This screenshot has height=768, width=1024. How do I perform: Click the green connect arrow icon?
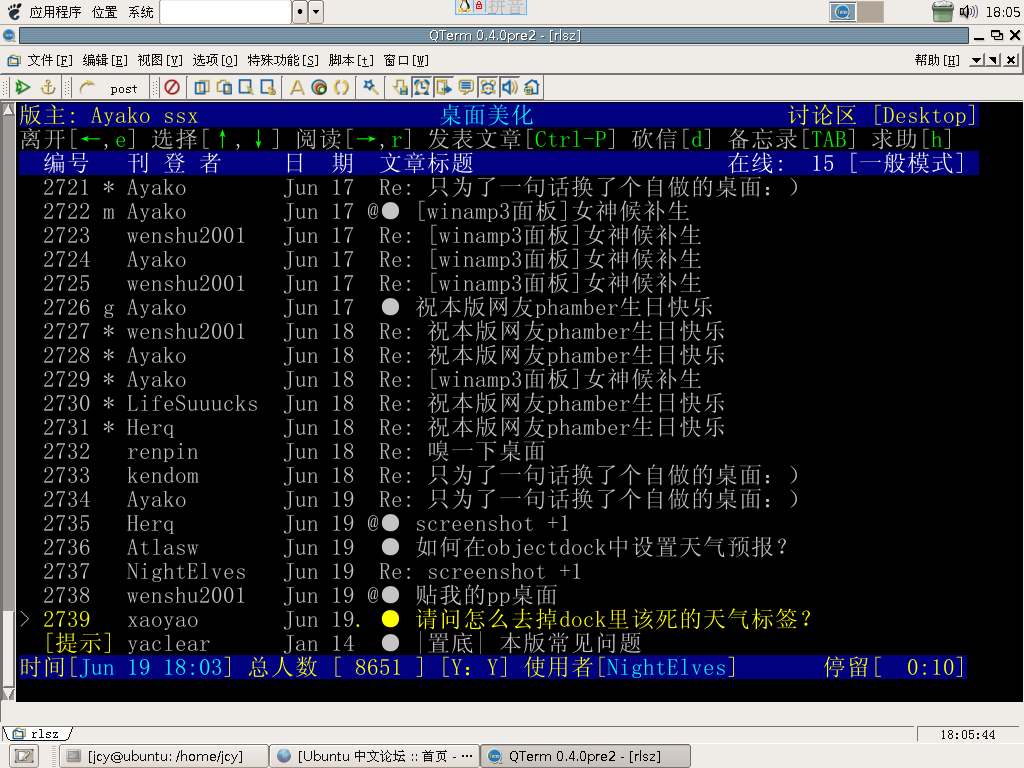pyautogui.click(x=23, y=87)
